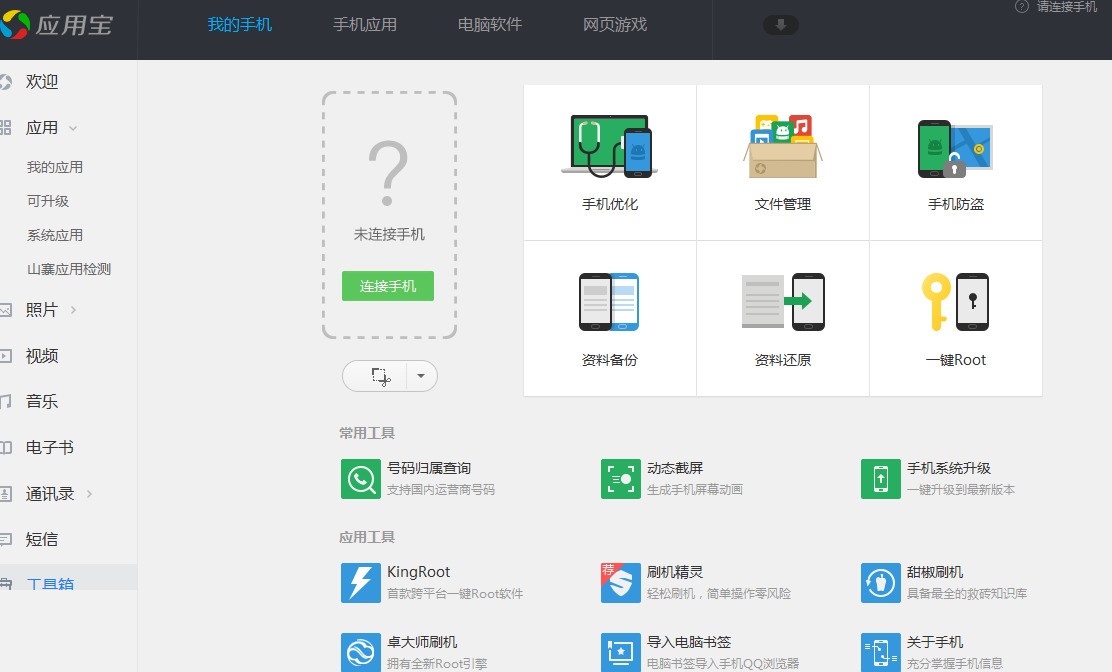Click the 动态截屏 screen capture icon
1112x672 pixels.
coord(621,479)
